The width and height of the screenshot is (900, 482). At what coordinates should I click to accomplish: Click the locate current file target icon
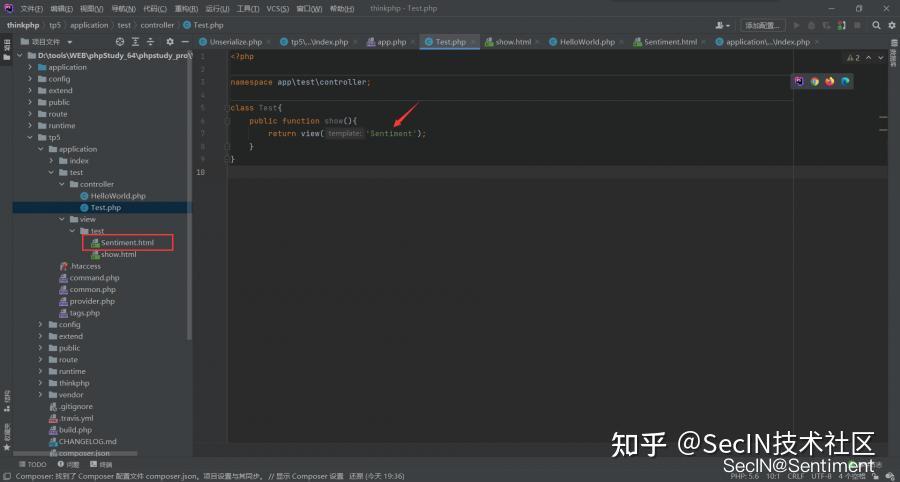click(x=120, y=42)
